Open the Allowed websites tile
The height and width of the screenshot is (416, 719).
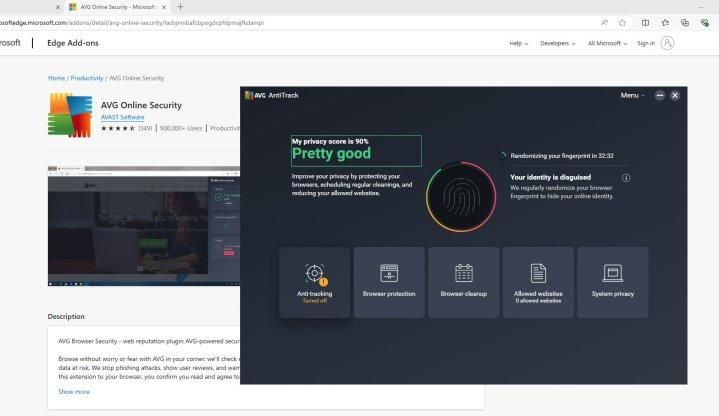pyautogui.click(x=538, y=282)
